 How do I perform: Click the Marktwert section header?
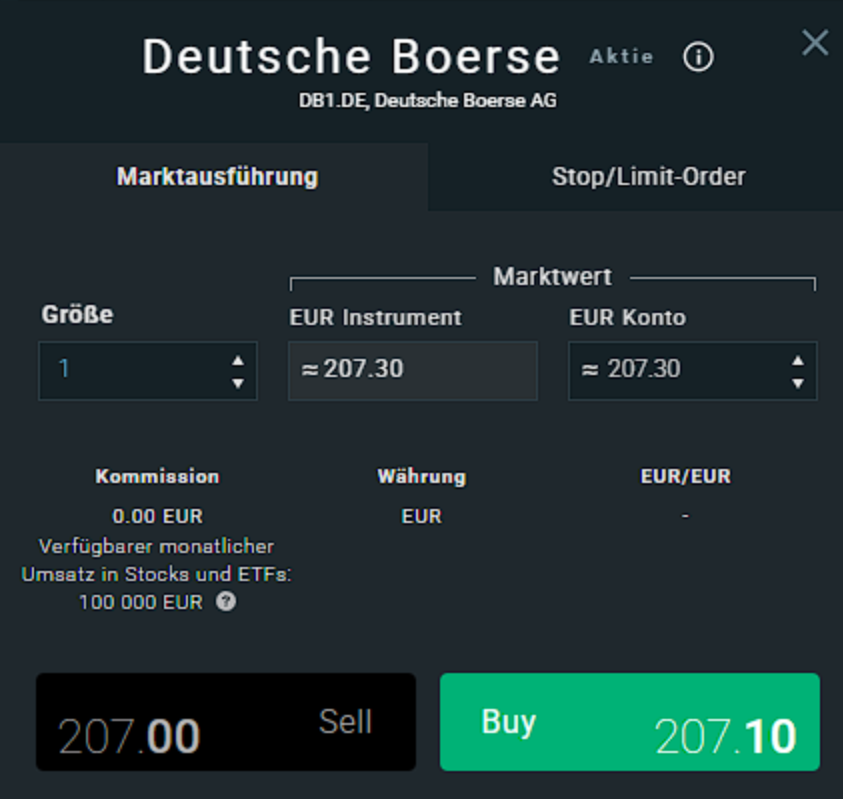pyautogui.click(x=551, y=276)
